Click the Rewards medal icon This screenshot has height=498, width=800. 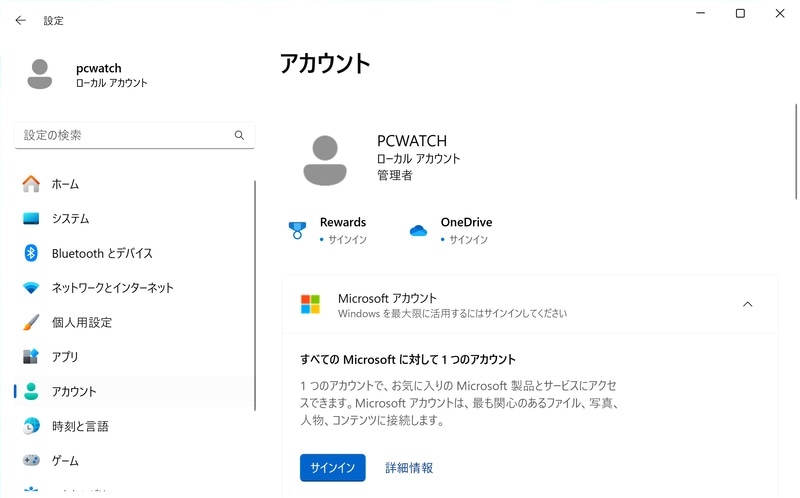[297, 231]
